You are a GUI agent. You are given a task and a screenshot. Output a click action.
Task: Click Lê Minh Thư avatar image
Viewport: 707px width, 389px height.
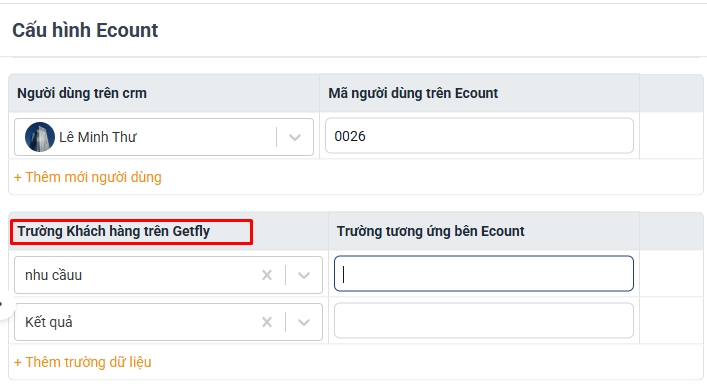40,137
